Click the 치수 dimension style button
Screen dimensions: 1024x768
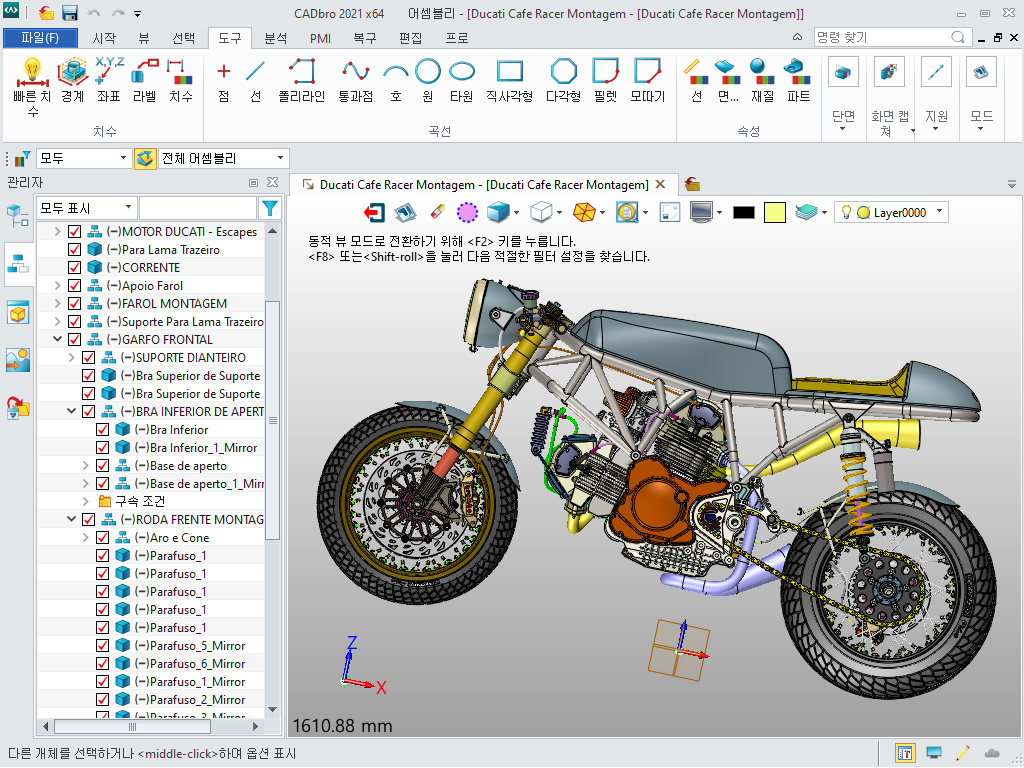click(x=180, y=80)
